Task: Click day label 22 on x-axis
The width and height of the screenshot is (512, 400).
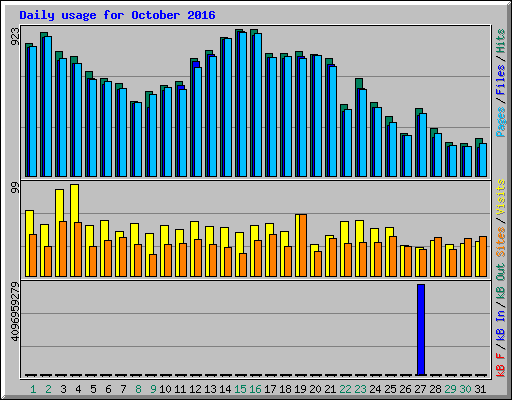Action: pos(345,389)
